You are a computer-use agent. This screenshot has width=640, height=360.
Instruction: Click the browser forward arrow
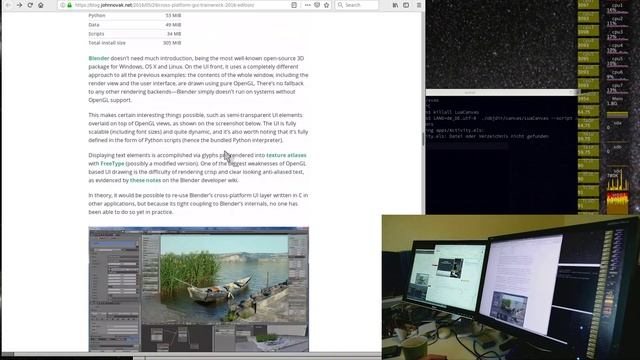pos(19,5)
